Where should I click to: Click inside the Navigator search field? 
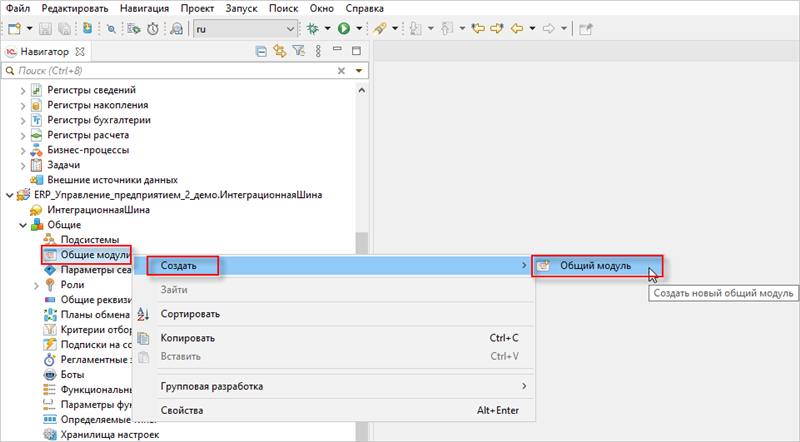point(170,71)
